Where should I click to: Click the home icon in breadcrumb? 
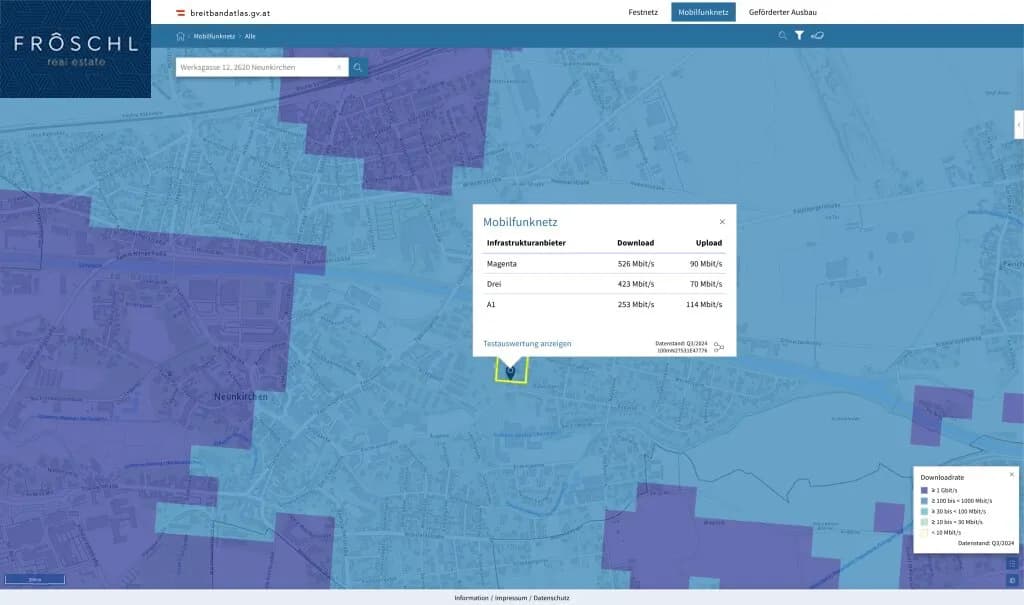click(x=180, y=36)
